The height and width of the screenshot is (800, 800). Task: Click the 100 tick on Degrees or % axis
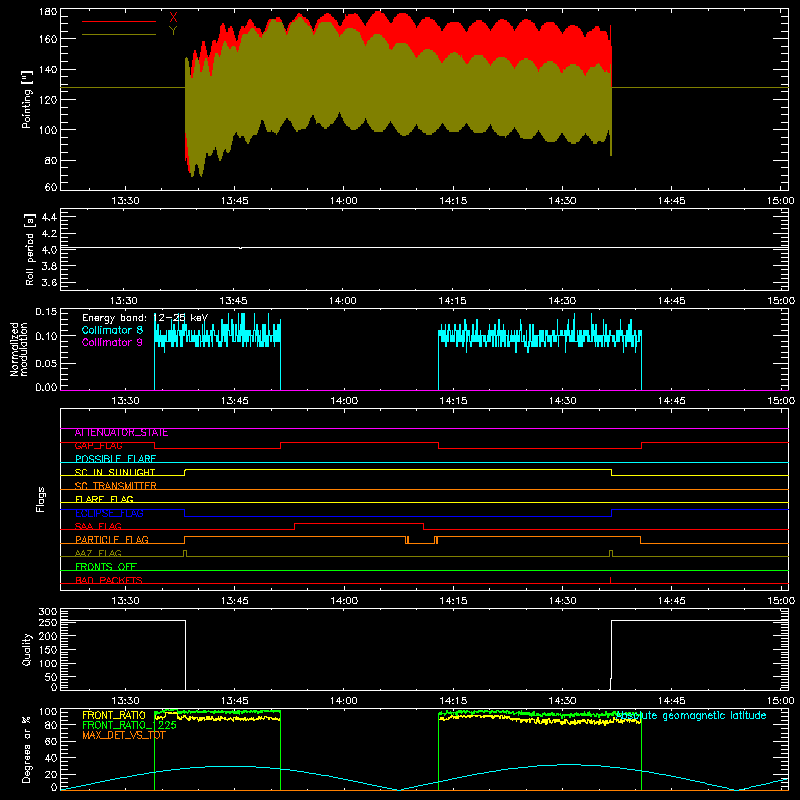48,712
